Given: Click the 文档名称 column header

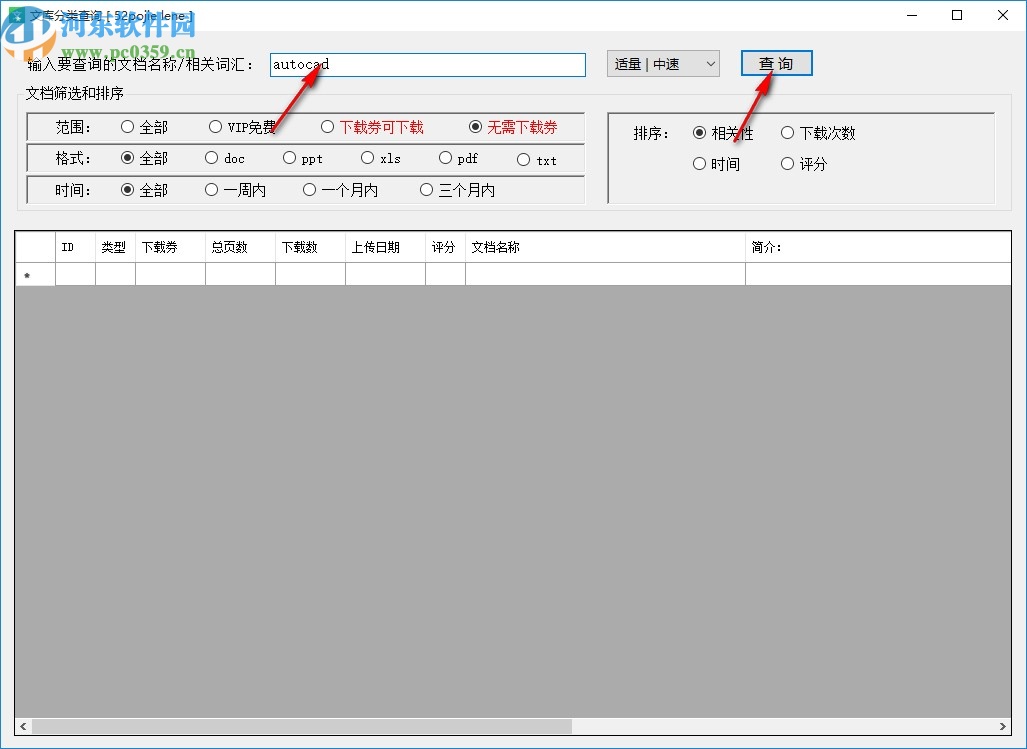Looking at the screenshot, I should click(604, 247).
